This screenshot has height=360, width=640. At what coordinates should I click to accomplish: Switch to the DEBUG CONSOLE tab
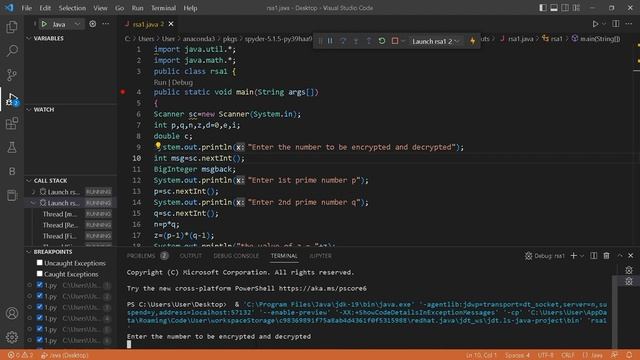[x=236, y=256]
